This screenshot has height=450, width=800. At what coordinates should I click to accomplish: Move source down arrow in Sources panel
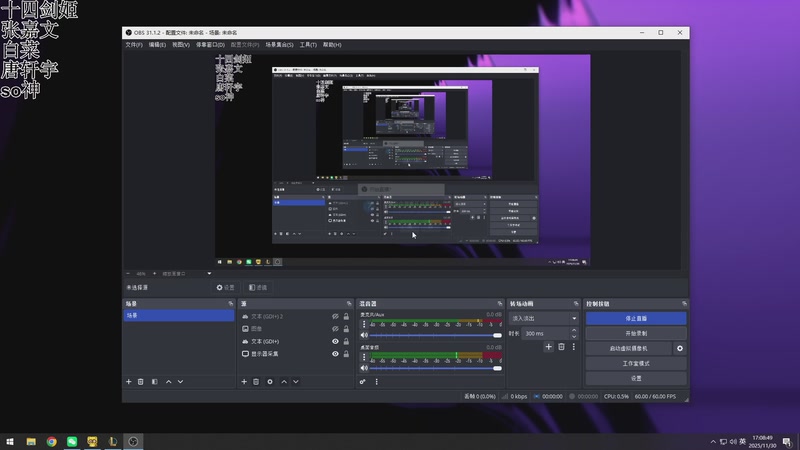(296, 382)
